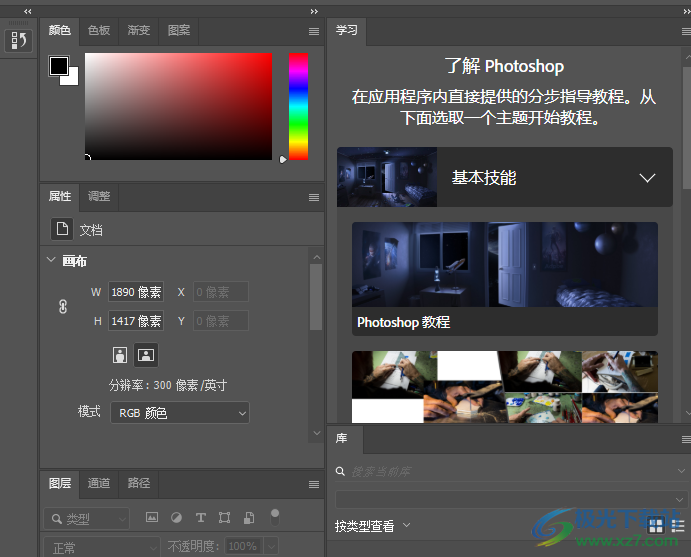Switch to the 颜色 tab
Viewport: 691px width, 557px height.
coord(60,30)
